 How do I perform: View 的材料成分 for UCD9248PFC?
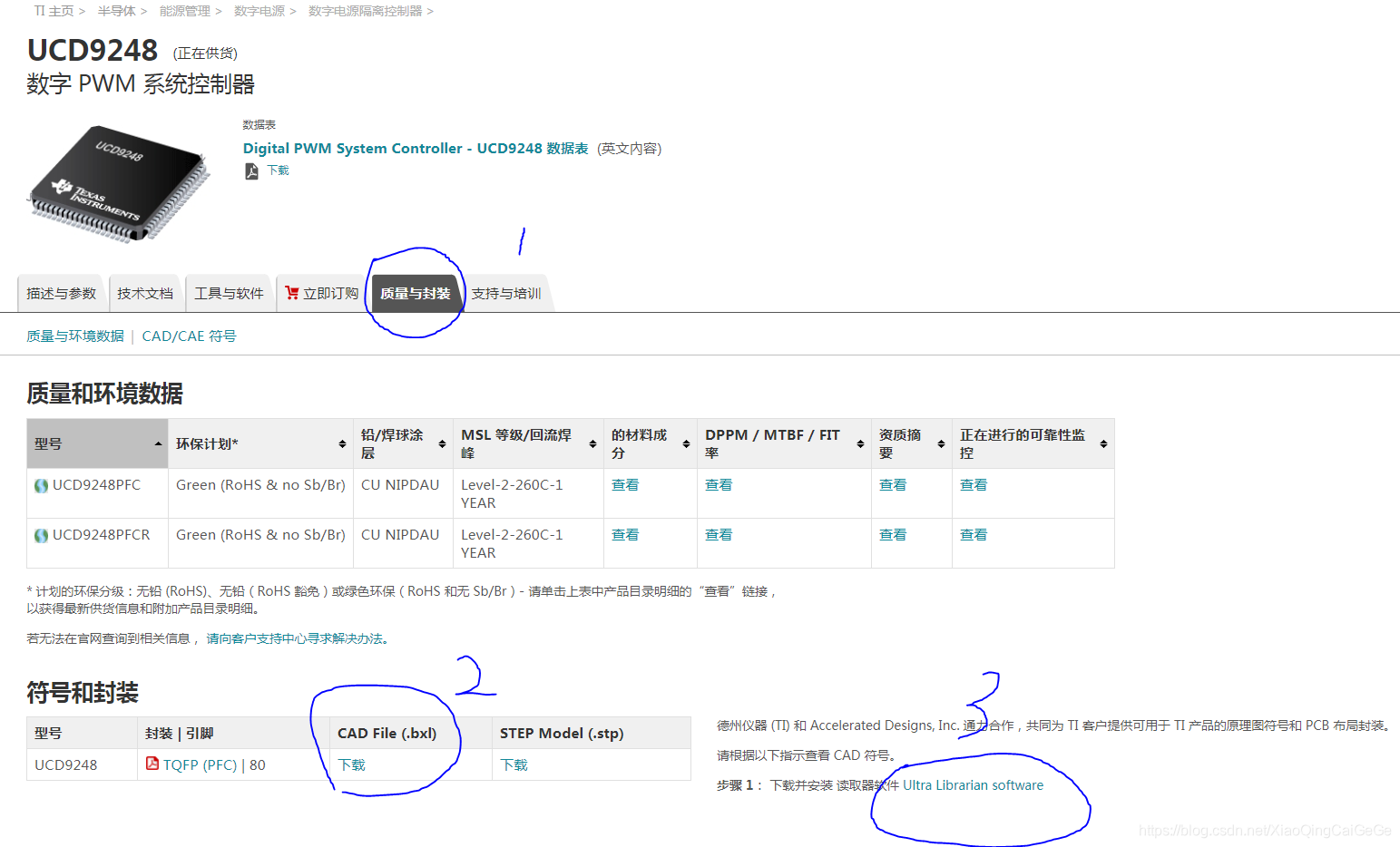pos(625,485)
